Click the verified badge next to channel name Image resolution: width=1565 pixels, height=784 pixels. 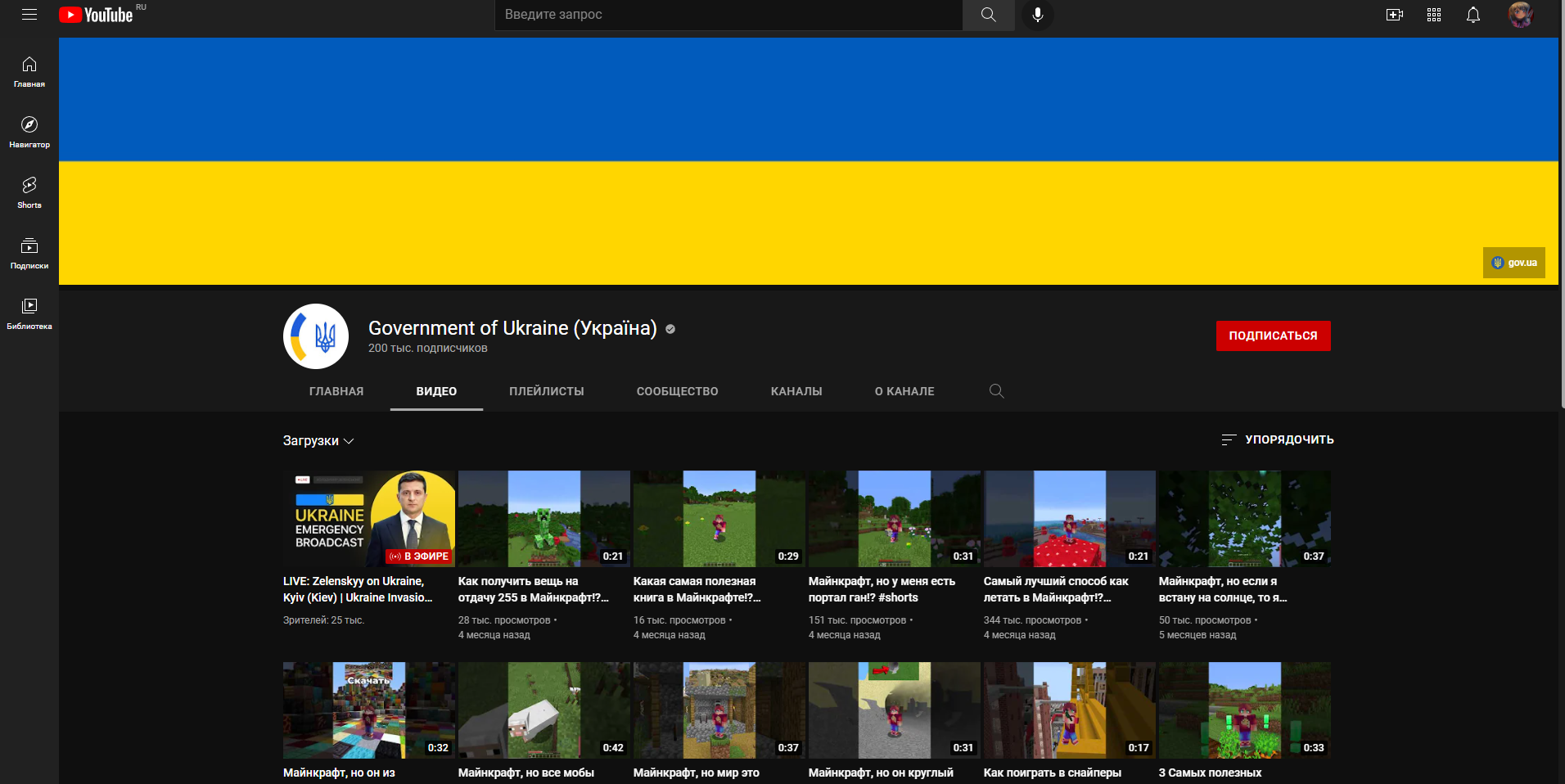(670, 329)
